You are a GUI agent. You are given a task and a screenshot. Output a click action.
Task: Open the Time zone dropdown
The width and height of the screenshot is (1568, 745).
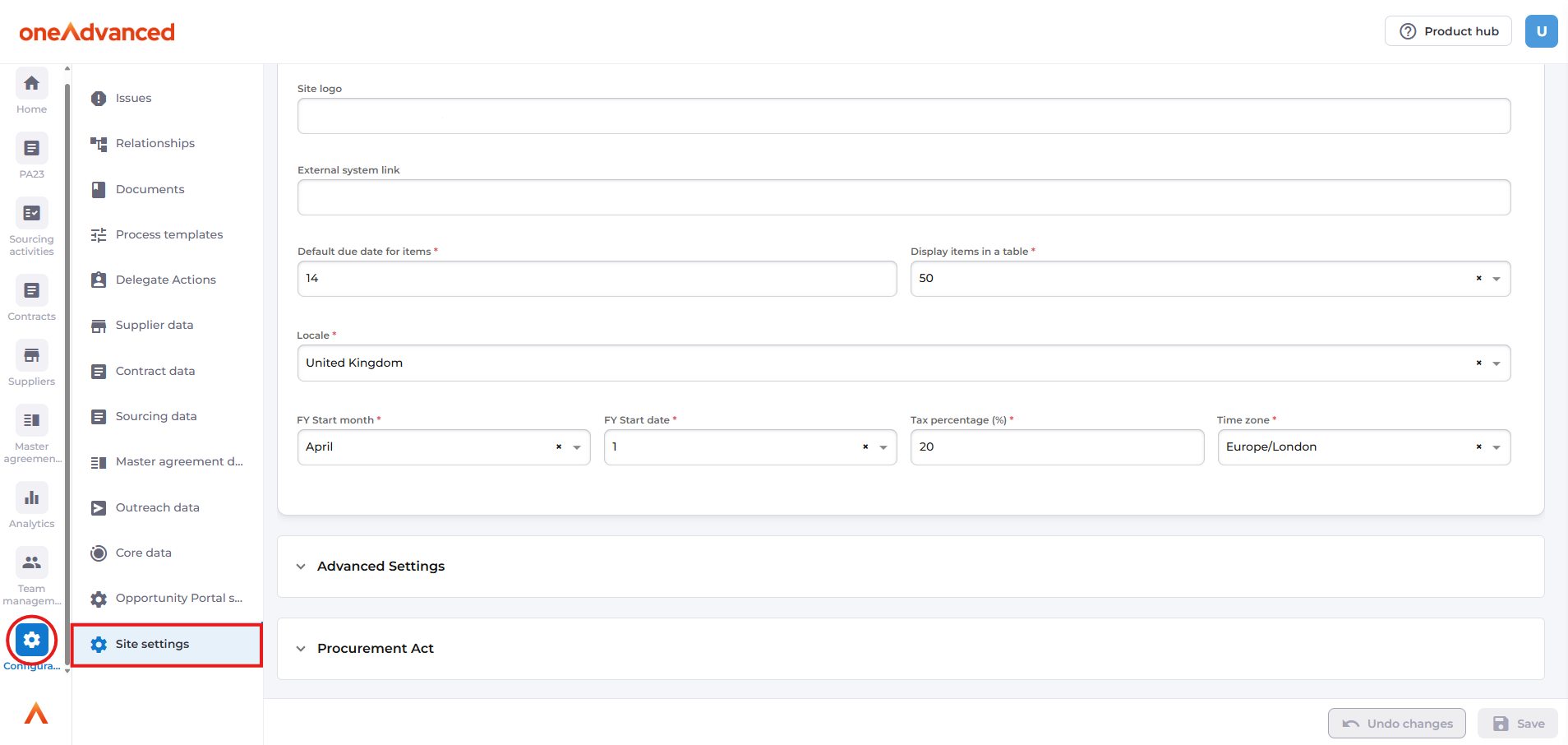click(x=1497, y=447)
